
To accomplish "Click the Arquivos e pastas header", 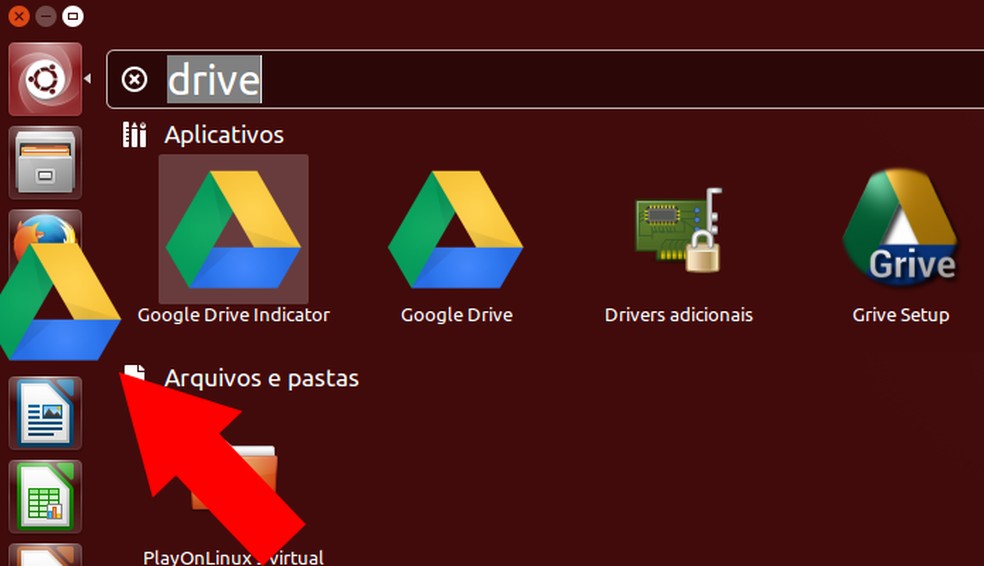I will coord(261,378).
